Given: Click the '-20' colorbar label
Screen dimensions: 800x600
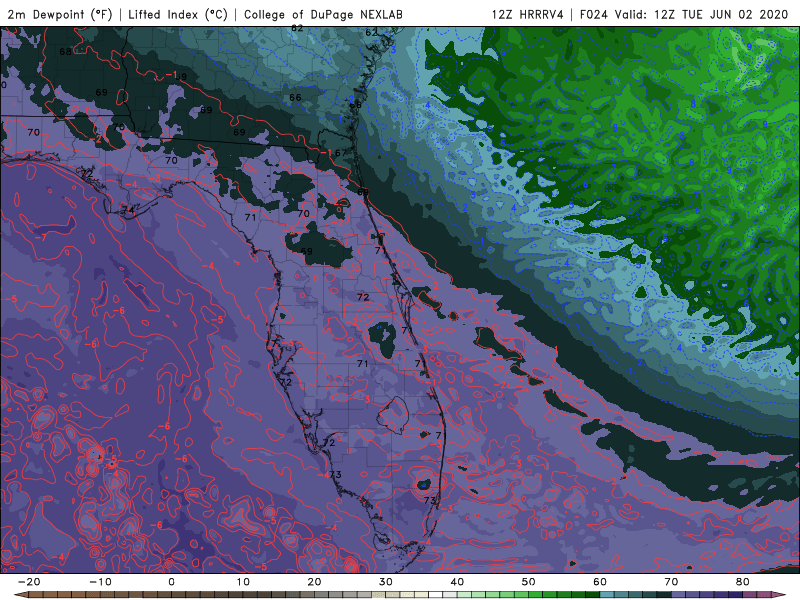Looking at the screenshot, I should [x=29, y=582].
